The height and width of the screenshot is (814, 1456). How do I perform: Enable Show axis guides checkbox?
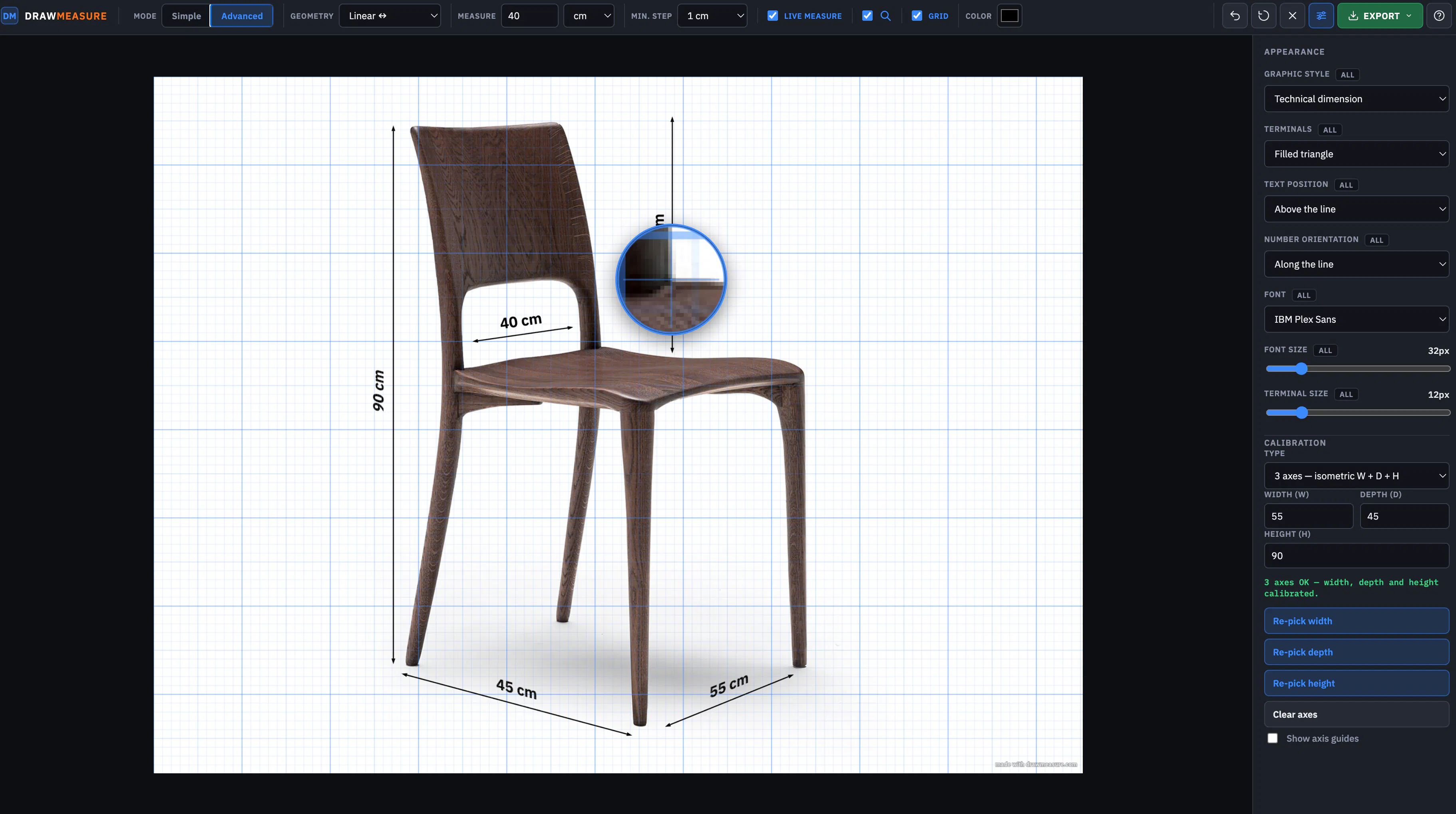(x=1272, y=738)
